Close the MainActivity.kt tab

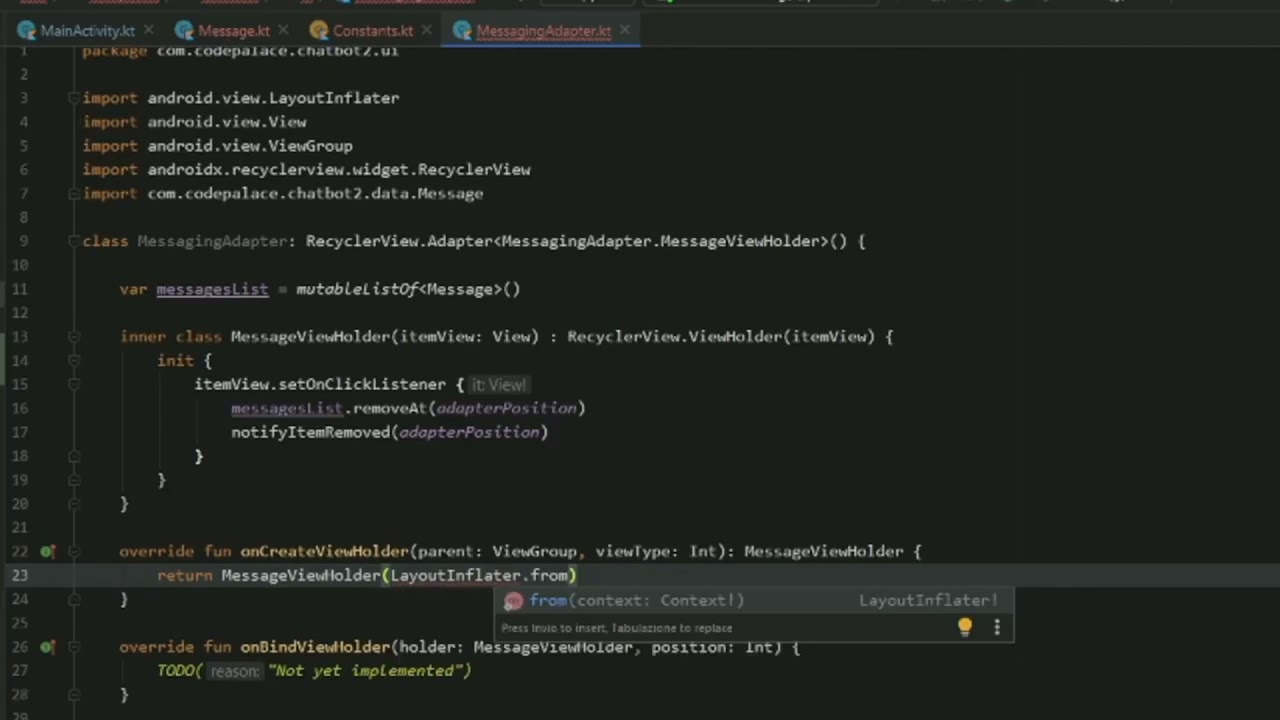pos(148,31)
